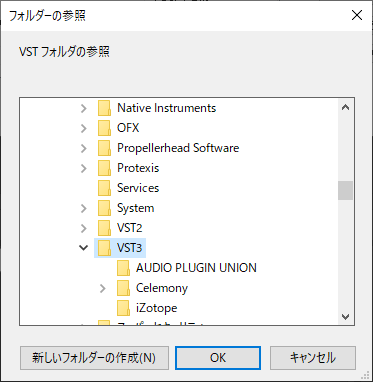Click the OFX folder icon
This screenshot has width=373, height=382.
click(x=104, y=128)
